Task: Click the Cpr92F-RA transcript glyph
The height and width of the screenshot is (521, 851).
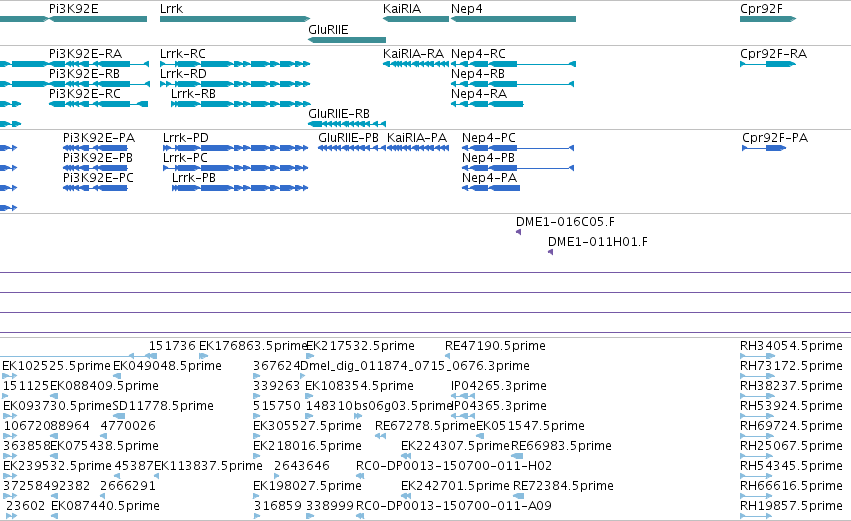Action: coord(768,64)
